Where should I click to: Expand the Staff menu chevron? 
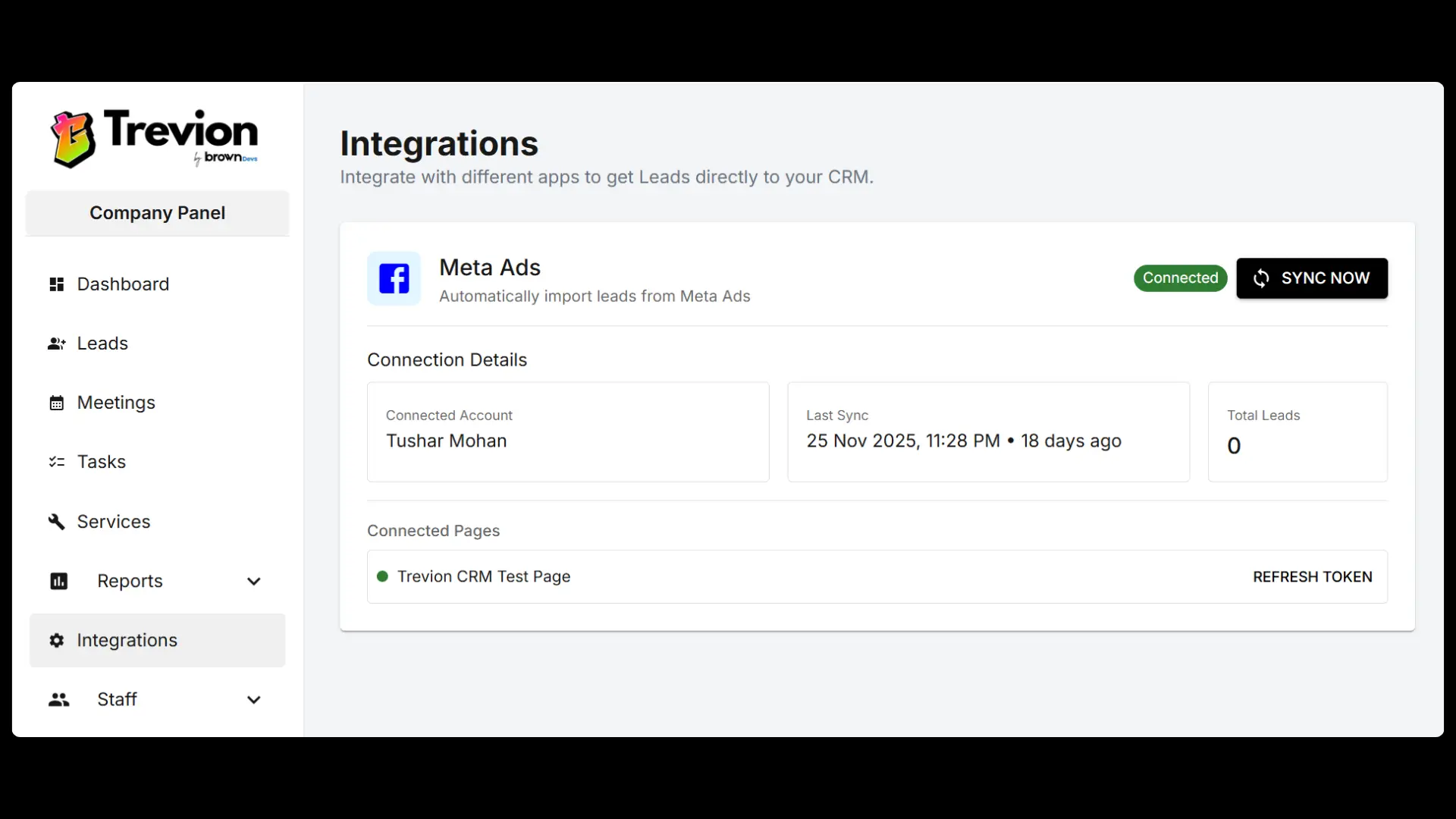254,700
